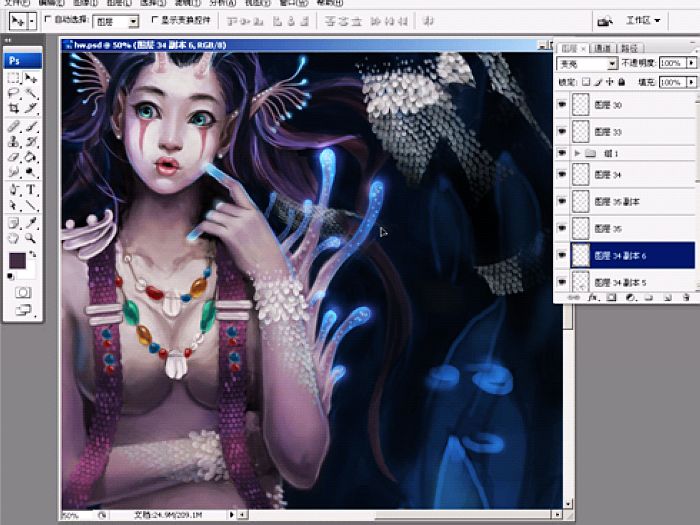Image resolution: width=700 pixels, height=525 pixels.
Task: Select the Clone Stamp tool
Action: coord(13,142)
